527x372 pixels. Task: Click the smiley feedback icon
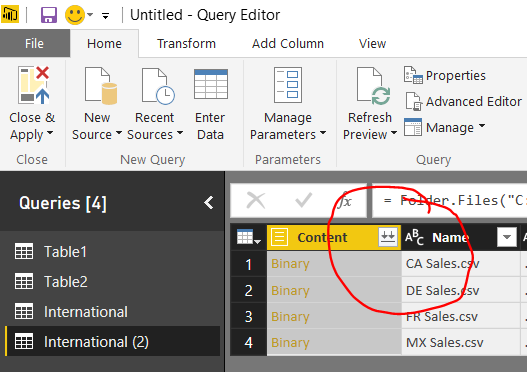pos(75,15)
